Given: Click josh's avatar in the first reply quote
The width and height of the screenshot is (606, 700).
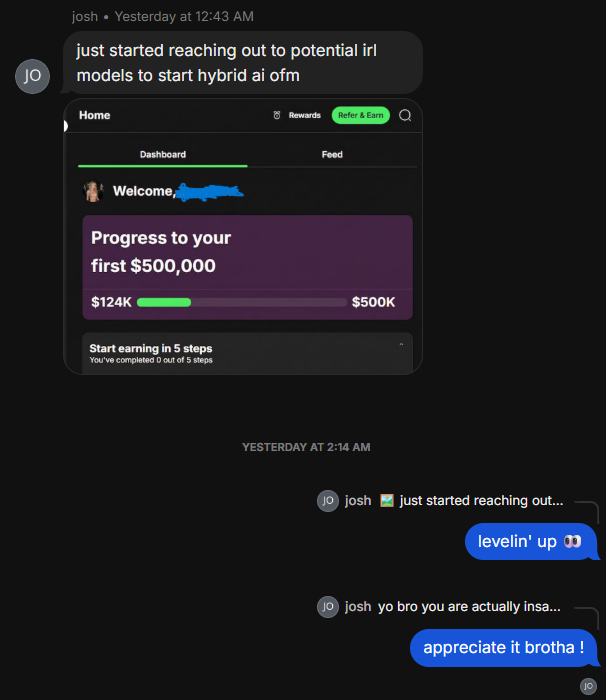Looking at the screenshot, I should pyautogui.click(x=328, y=500).
